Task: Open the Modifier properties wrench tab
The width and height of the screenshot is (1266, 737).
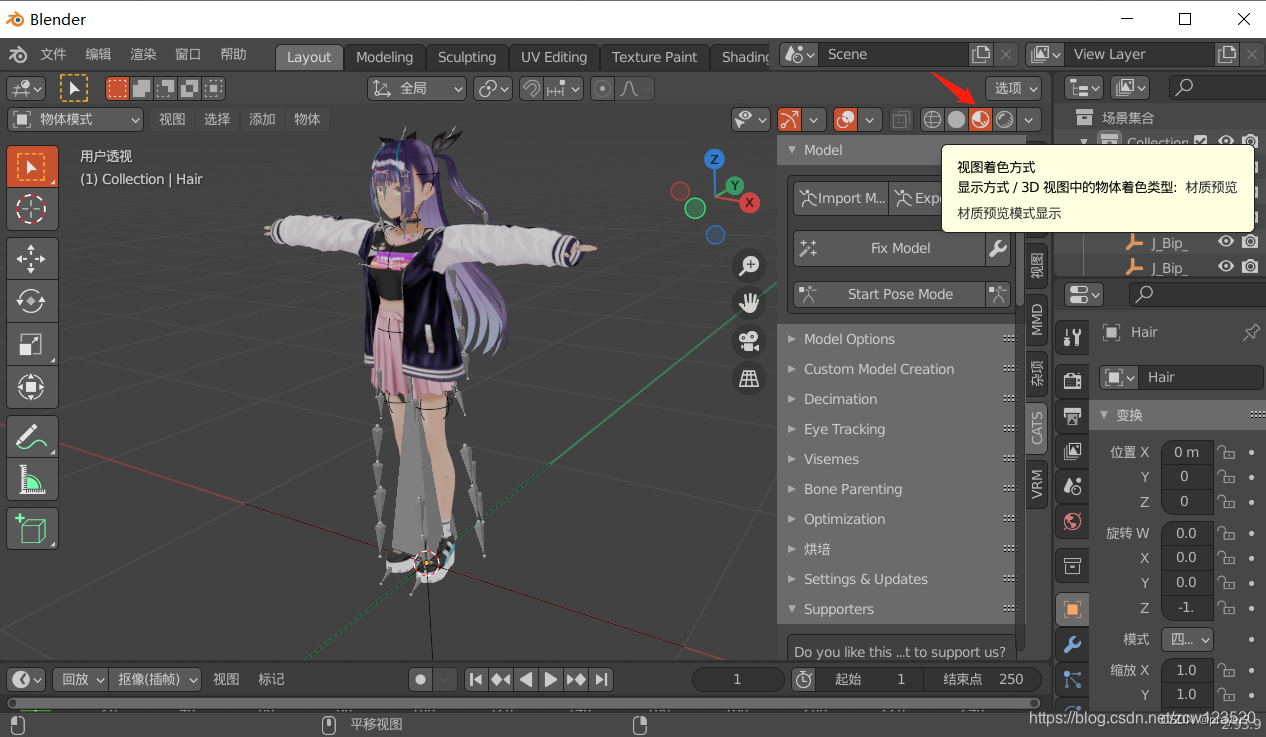Action: tap(1072, 644)
